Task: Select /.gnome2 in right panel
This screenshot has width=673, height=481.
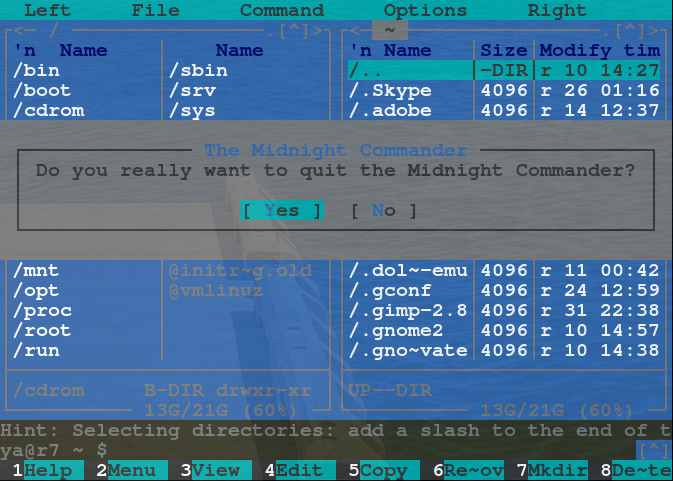Action: coord(396,330)
